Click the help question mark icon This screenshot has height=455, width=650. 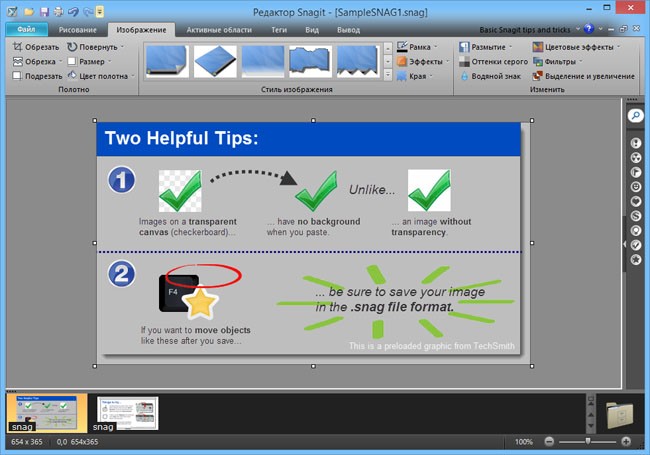pyautogui.click(x=588, y=29)
